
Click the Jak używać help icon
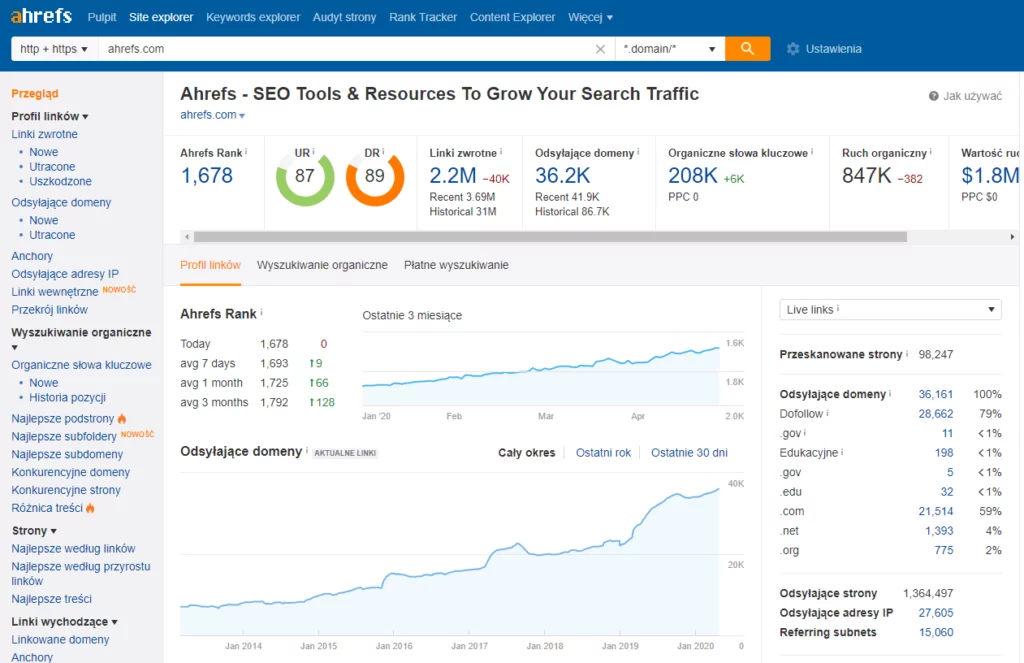934,96
